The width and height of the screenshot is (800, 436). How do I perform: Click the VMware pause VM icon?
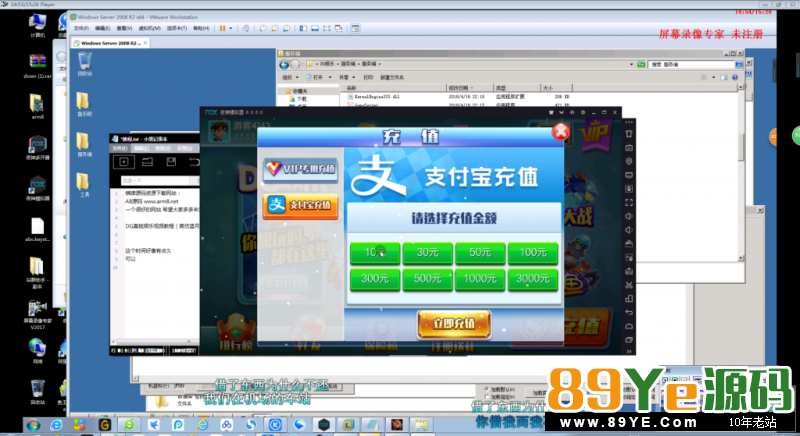tap(222, 29)
